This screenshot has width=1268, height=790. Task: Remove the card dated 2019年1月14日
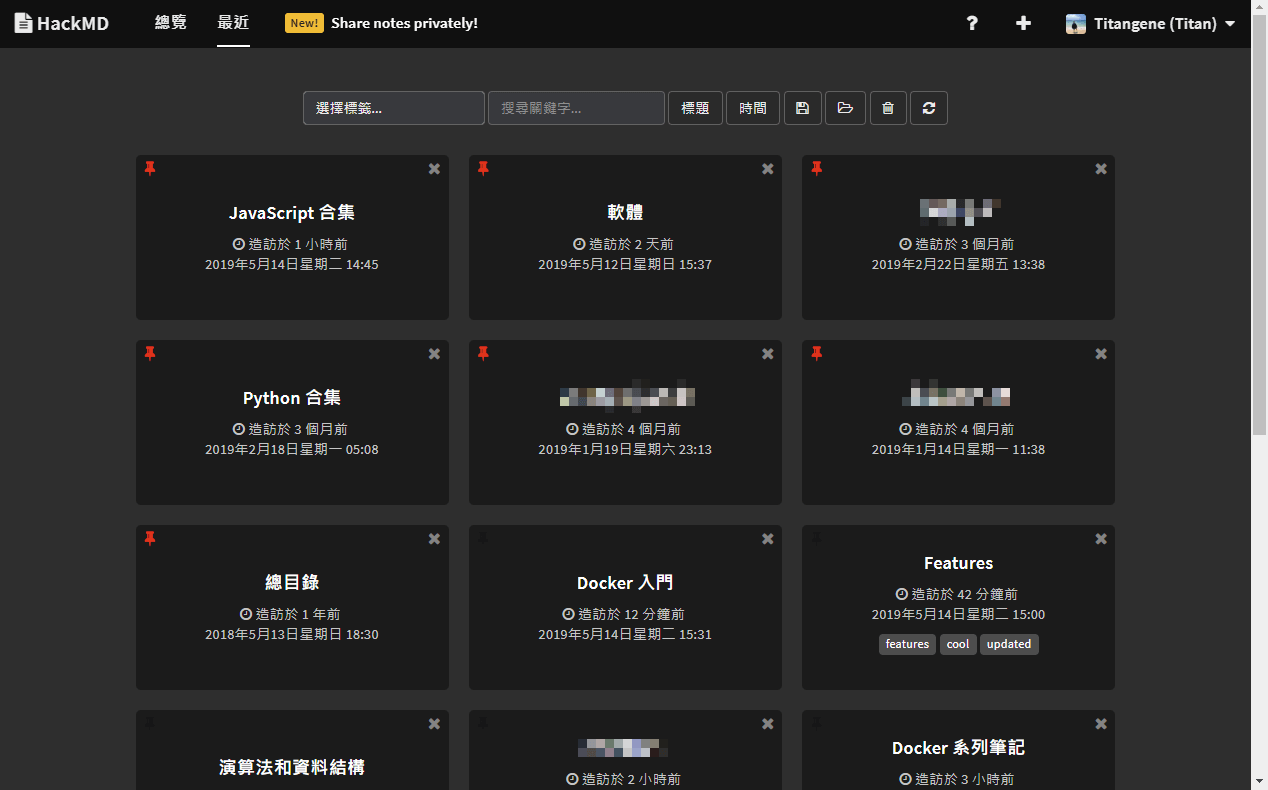click(1100, 354)
